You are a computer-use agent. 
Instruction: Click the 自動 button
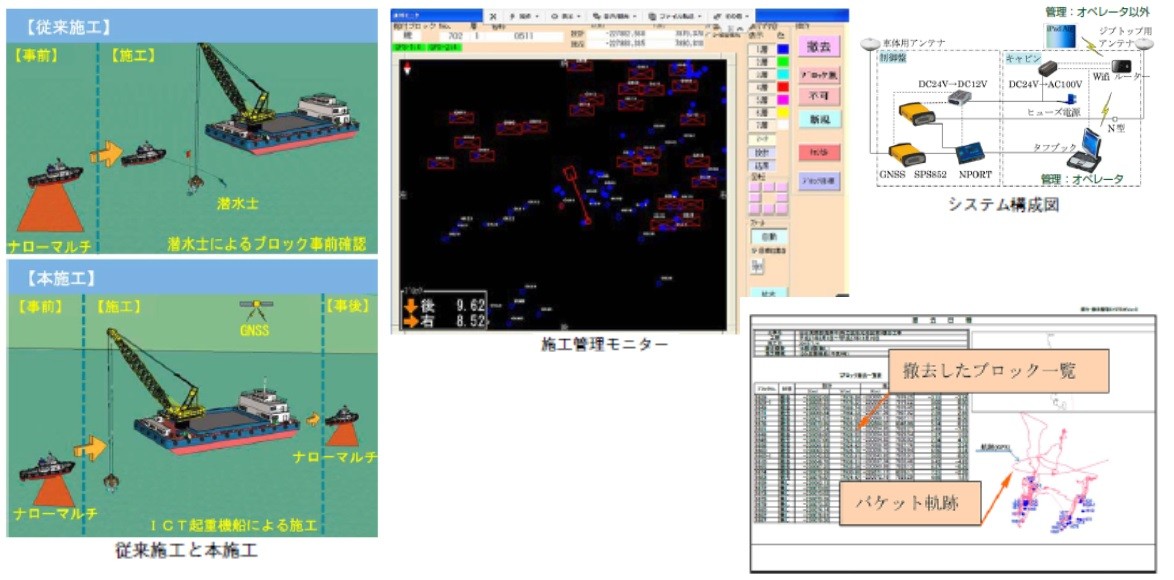[x=770, y=237]
